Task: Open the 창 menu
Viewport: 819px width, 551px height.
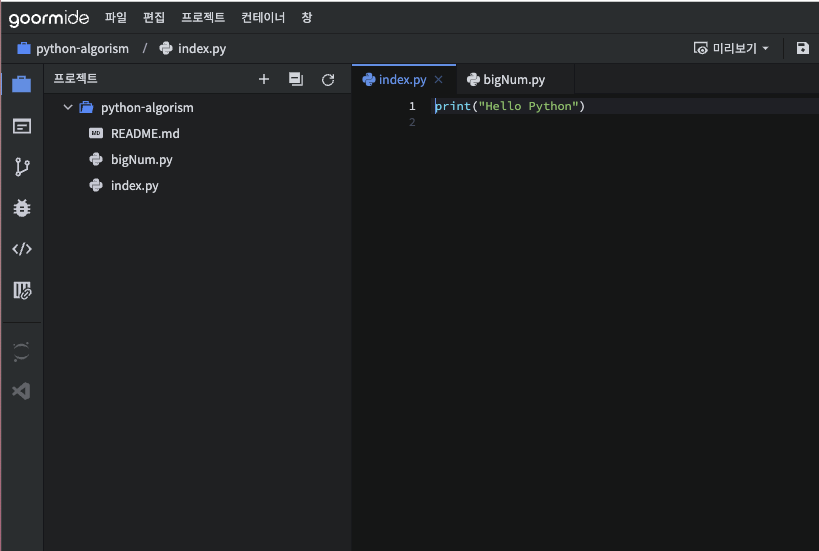Action: [x=307, y=17]
